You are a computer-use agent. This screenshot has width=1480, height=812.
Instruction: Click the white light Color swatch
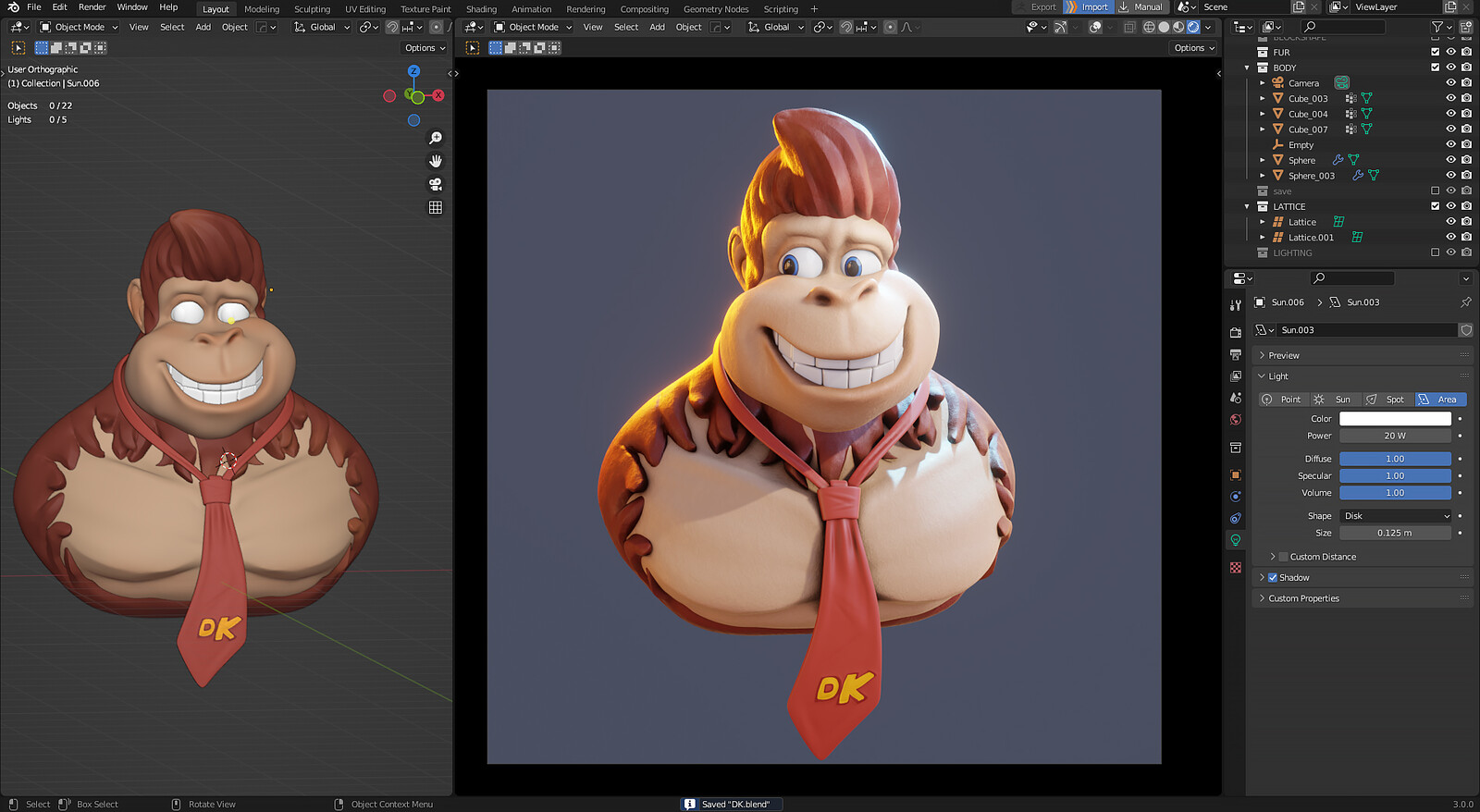[x=1396, y=419]
